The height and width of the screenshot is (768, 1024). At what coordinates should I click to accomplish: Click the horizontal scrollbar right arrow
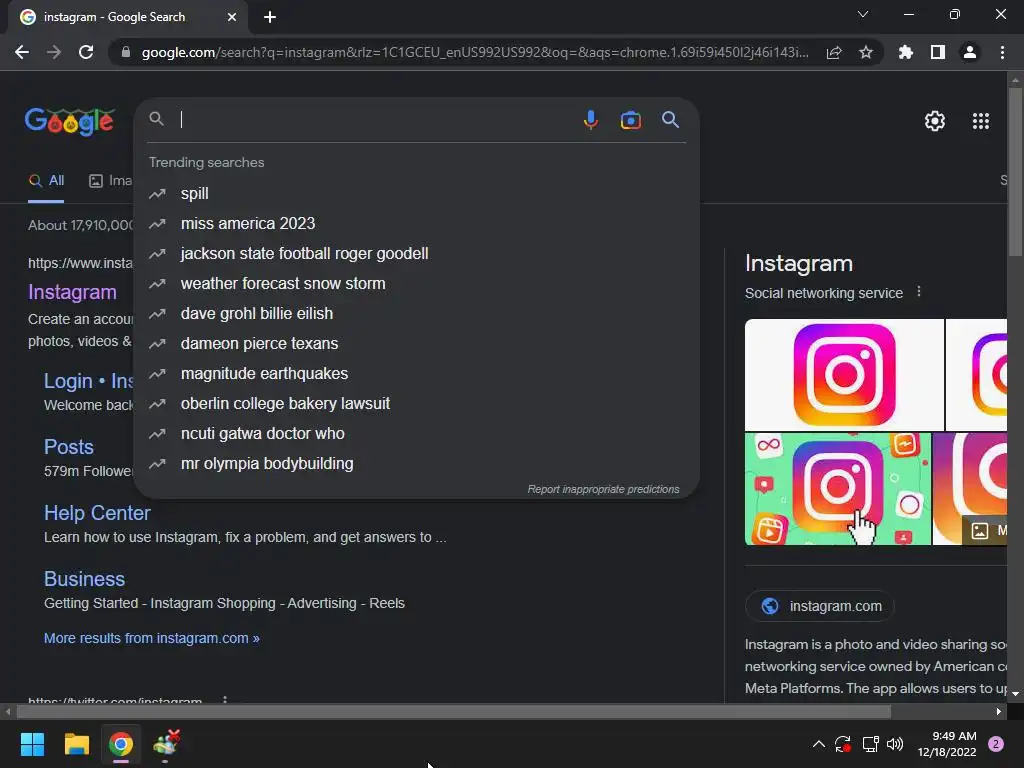click(x=999, y=712)
